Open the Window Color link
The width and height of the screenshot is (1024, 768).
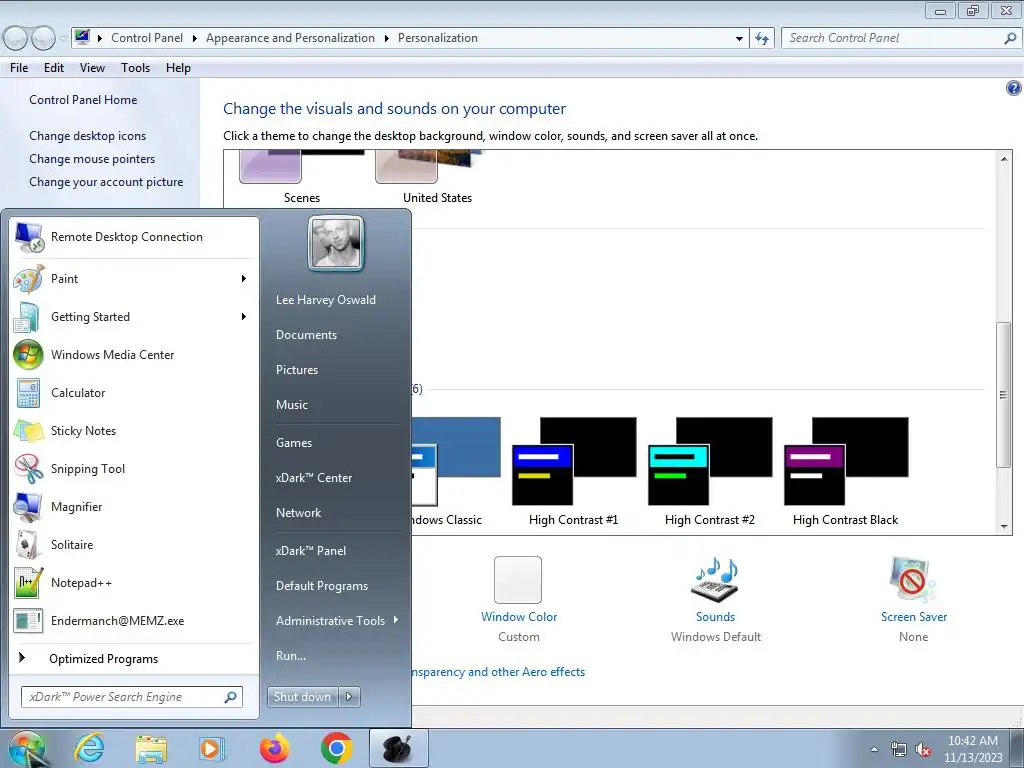[519, 616]
